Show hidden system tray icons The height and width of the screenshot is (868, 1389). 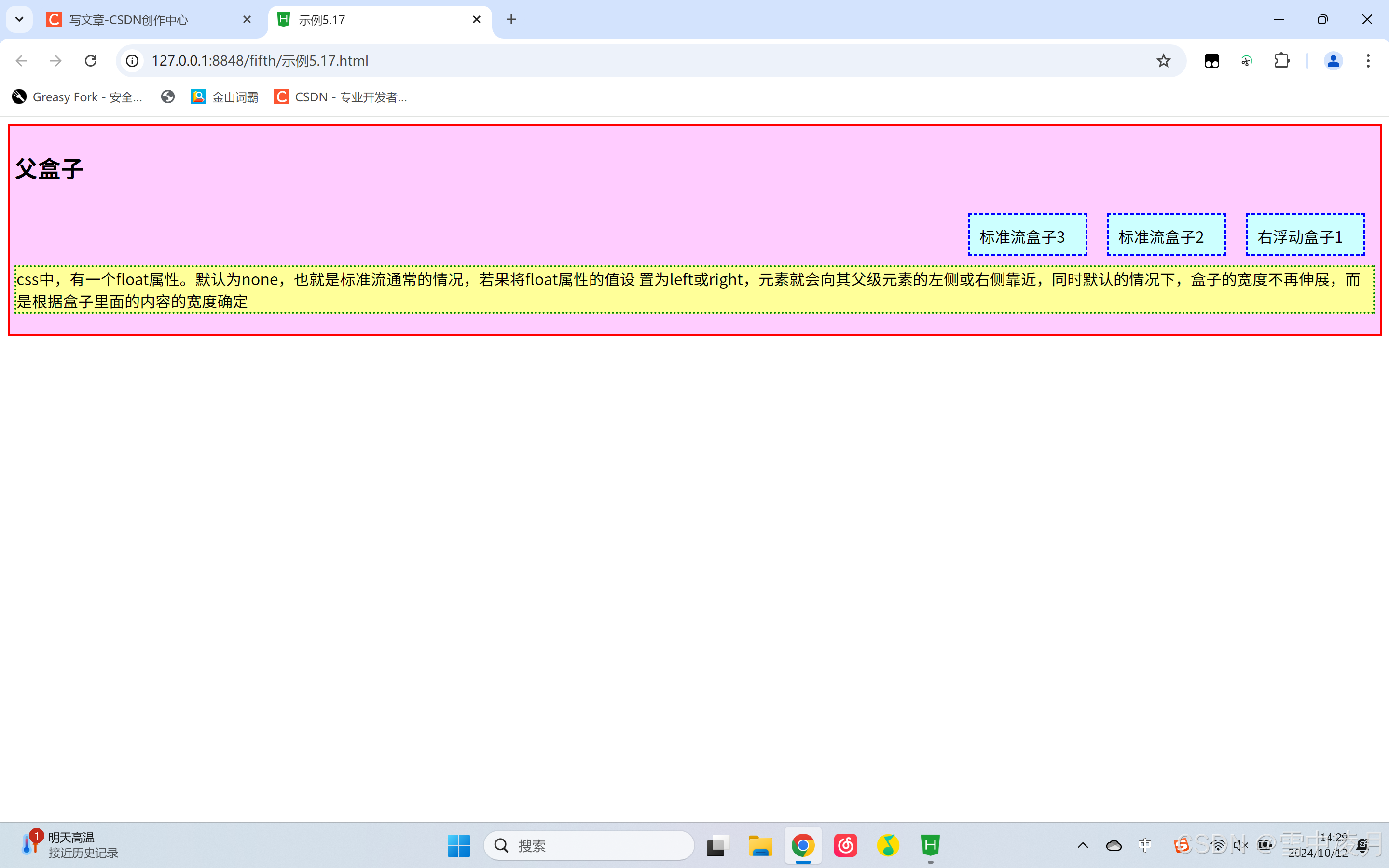1083,845
